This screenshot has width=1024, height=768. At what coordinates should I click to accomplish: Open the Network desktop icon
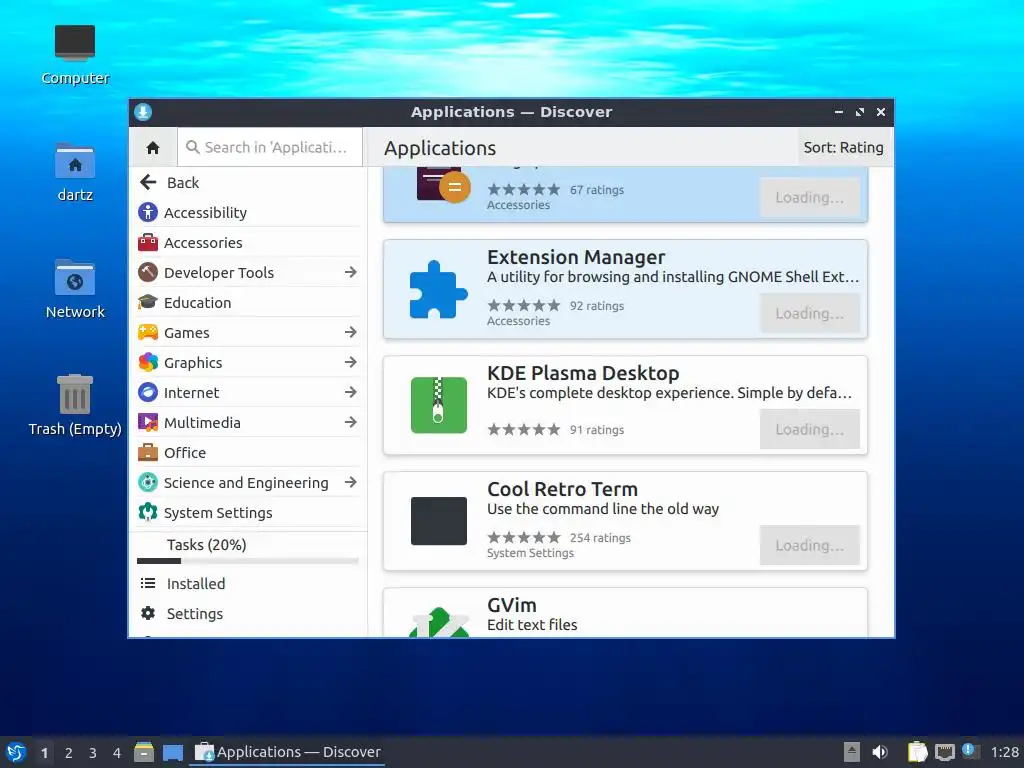(74, 278)
